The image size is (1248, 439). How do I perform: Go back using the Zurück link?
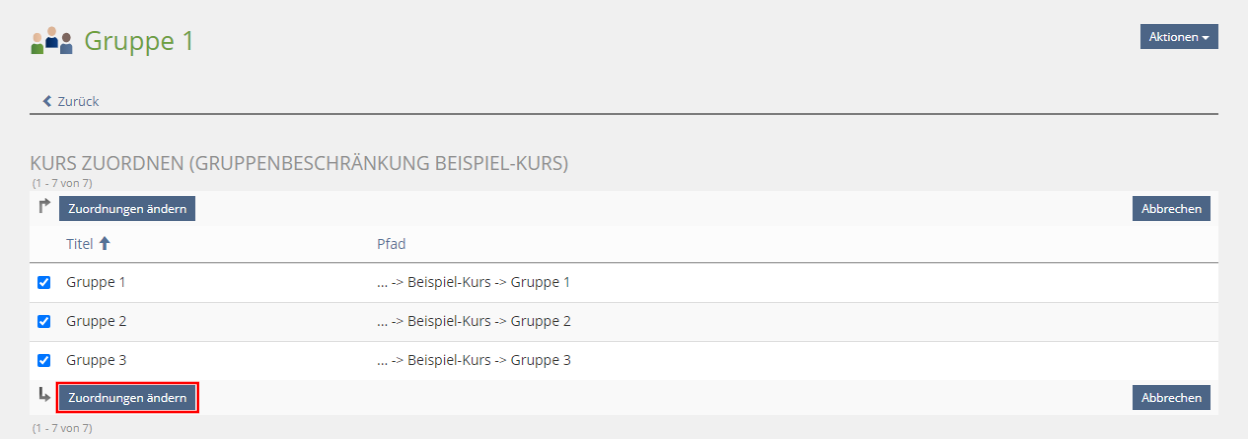[x=78, y=101]
